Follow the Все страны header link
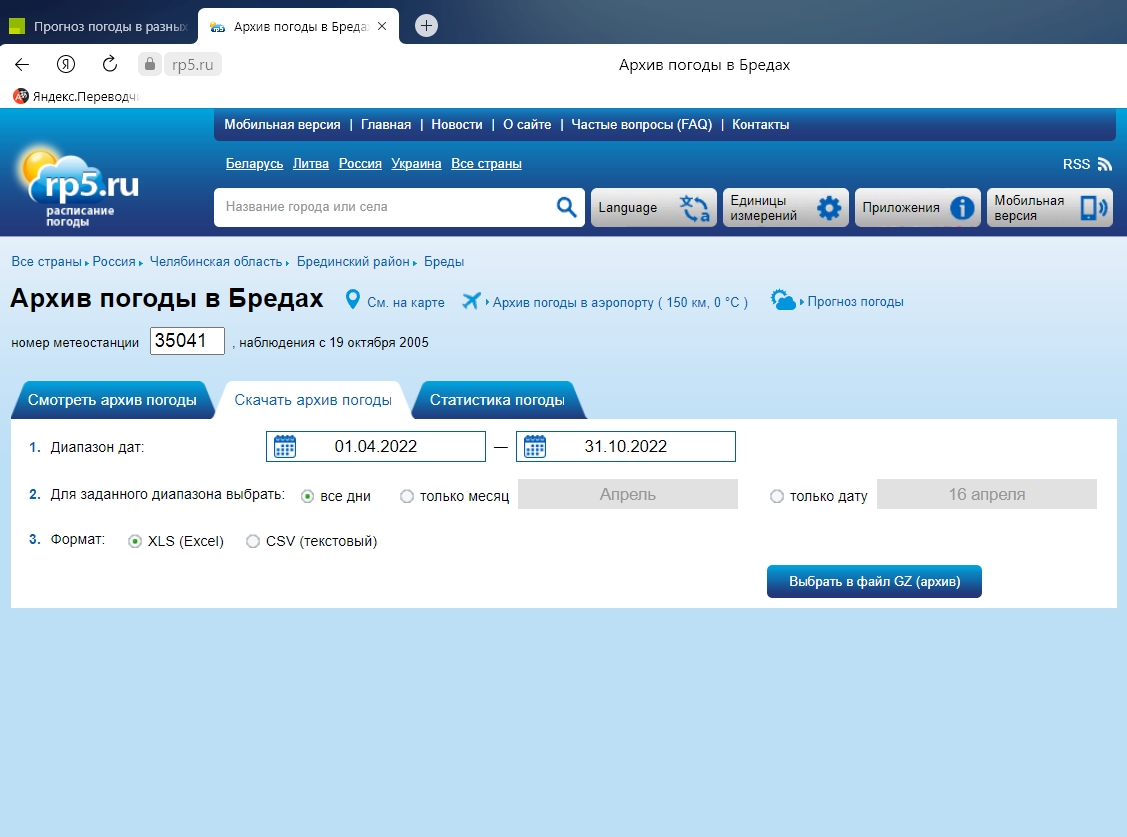The image size is (1127, 837). (487, 164)
